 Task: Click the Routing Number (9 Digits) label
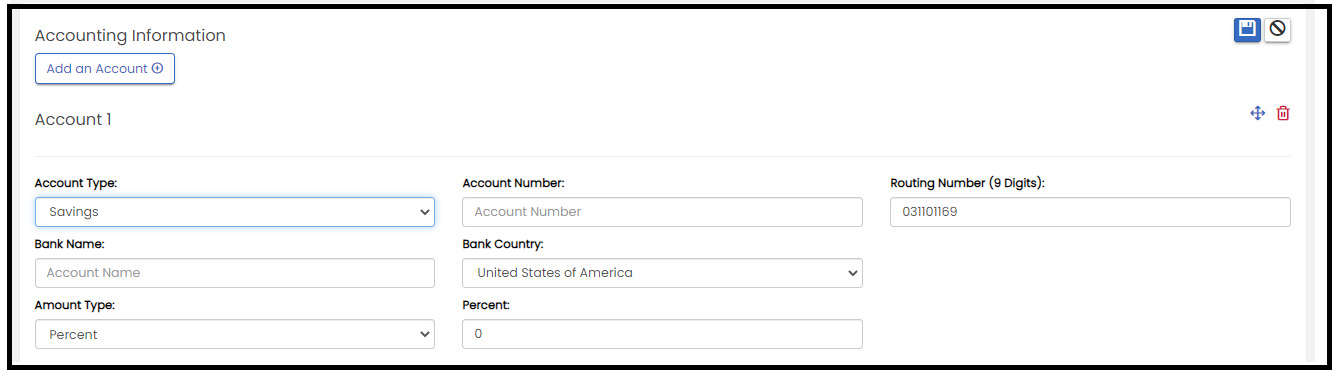pos(967,184)
